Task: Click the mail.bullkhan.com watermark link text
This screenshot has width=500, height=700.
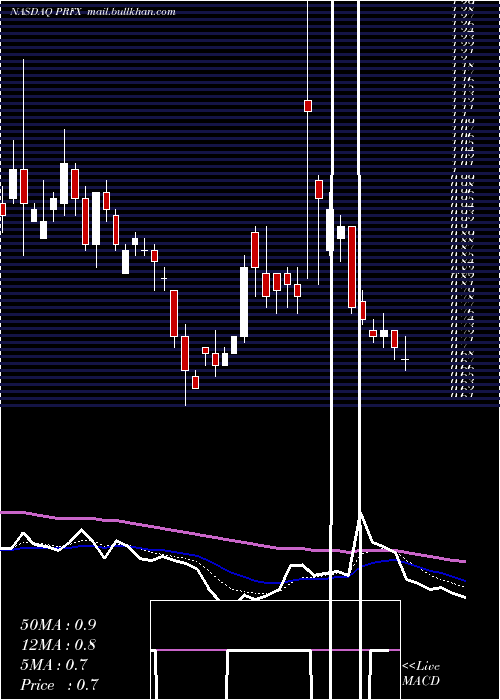Action: tap(131, 12)
